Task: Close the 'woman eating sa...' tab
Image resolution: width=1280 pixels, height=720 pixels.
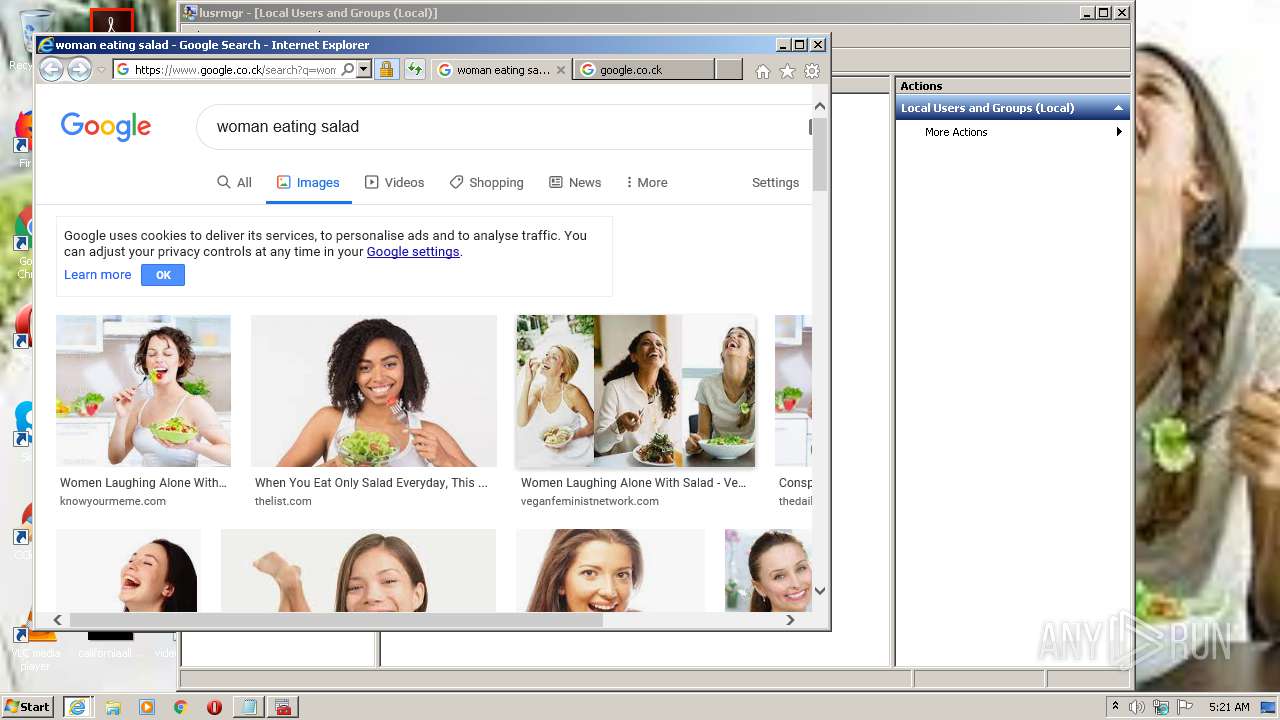Action: pyautogui.click(x=560, y=70)
